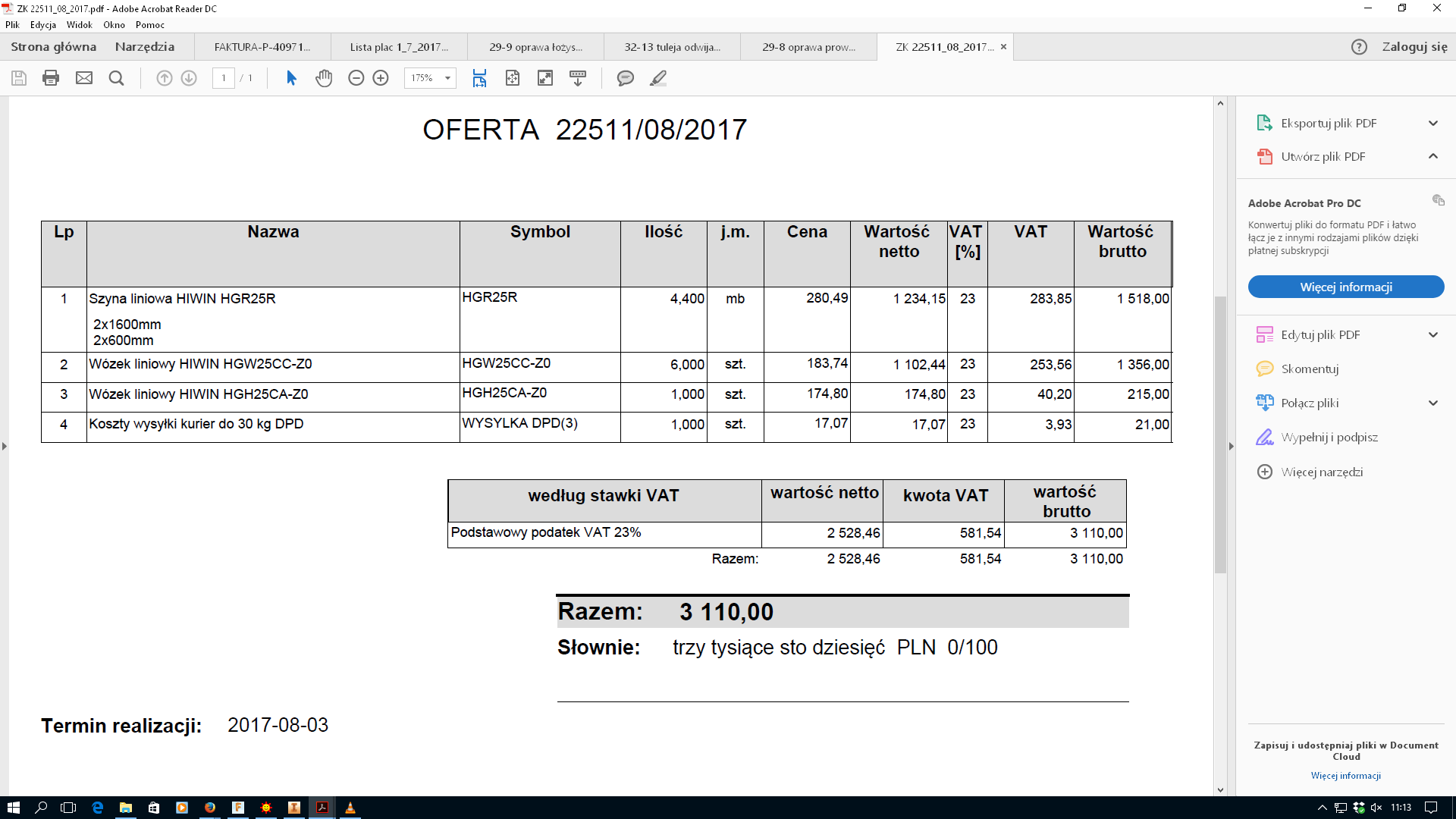
Task: Collapse the right tools pane arrow
Action: (x=1231, y=447)
